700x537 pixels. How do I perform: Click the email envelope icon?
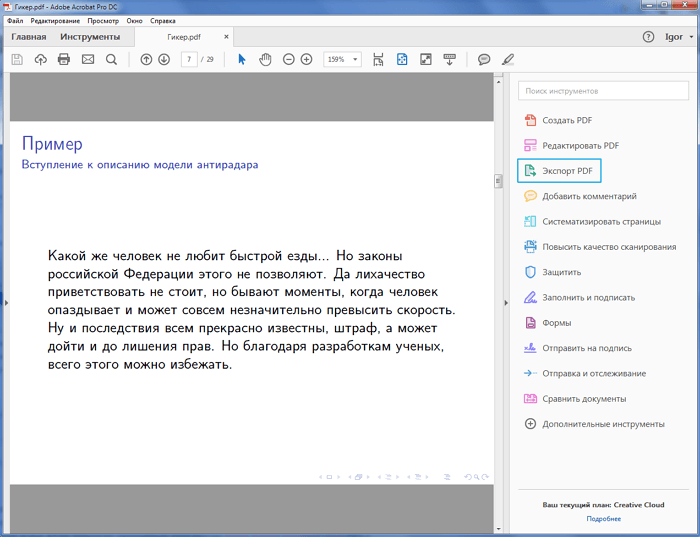click(x=88, y=60)
